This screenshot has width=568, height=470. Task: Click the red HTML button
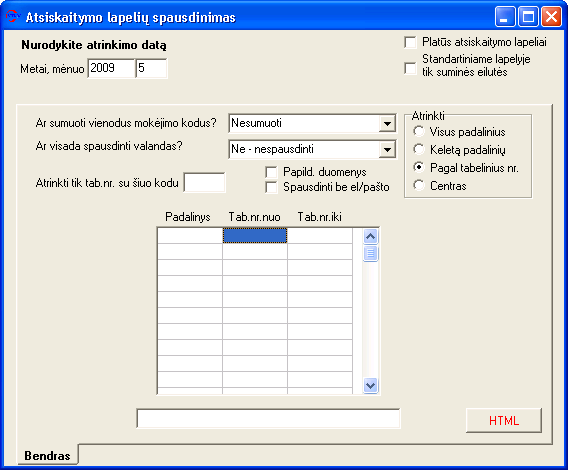(504, 420)
